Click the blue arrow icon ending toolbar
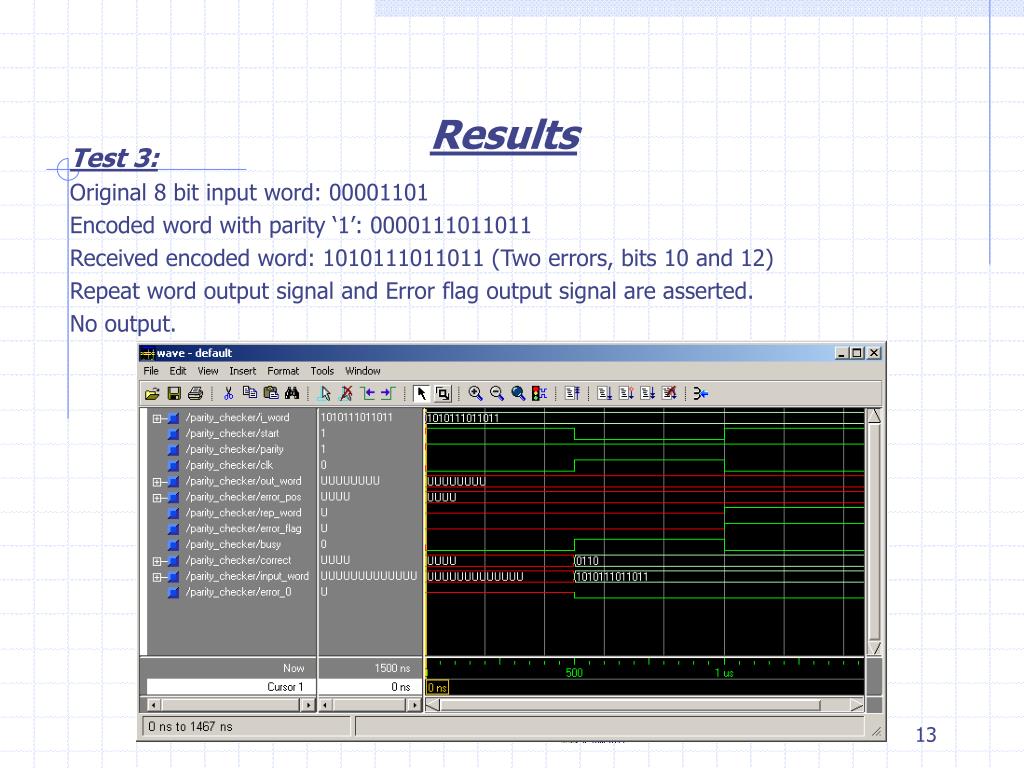The width and height of the screenshot is (1024, 768). [x=701, y=394]
